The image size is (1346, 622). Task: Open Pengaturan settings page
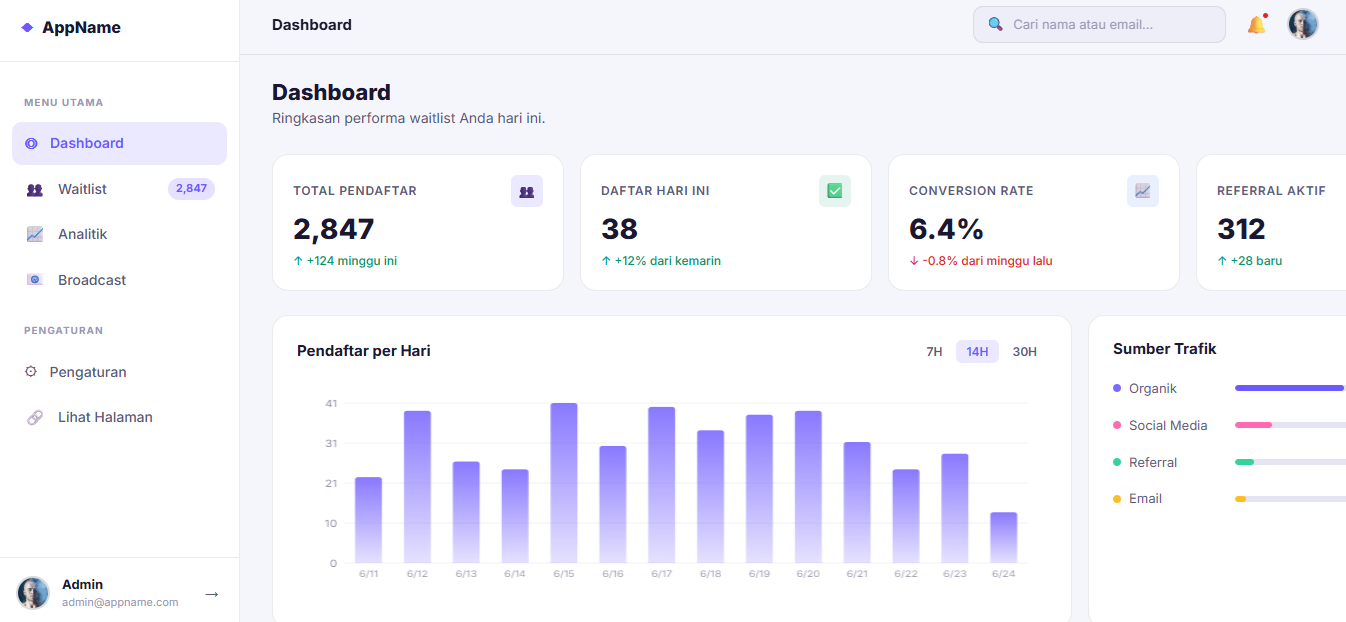click(120, 372)
